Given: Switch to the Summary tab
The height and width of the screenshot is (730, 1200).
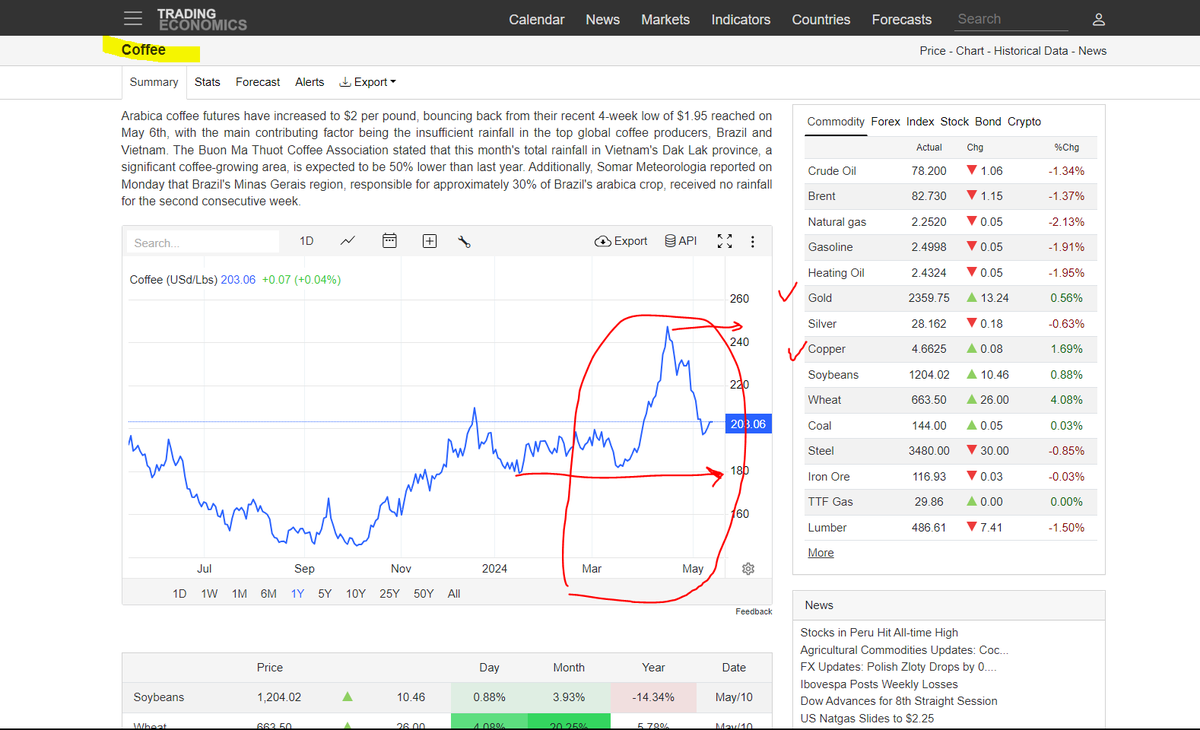Looking at the screenshot, I should 154,82.
